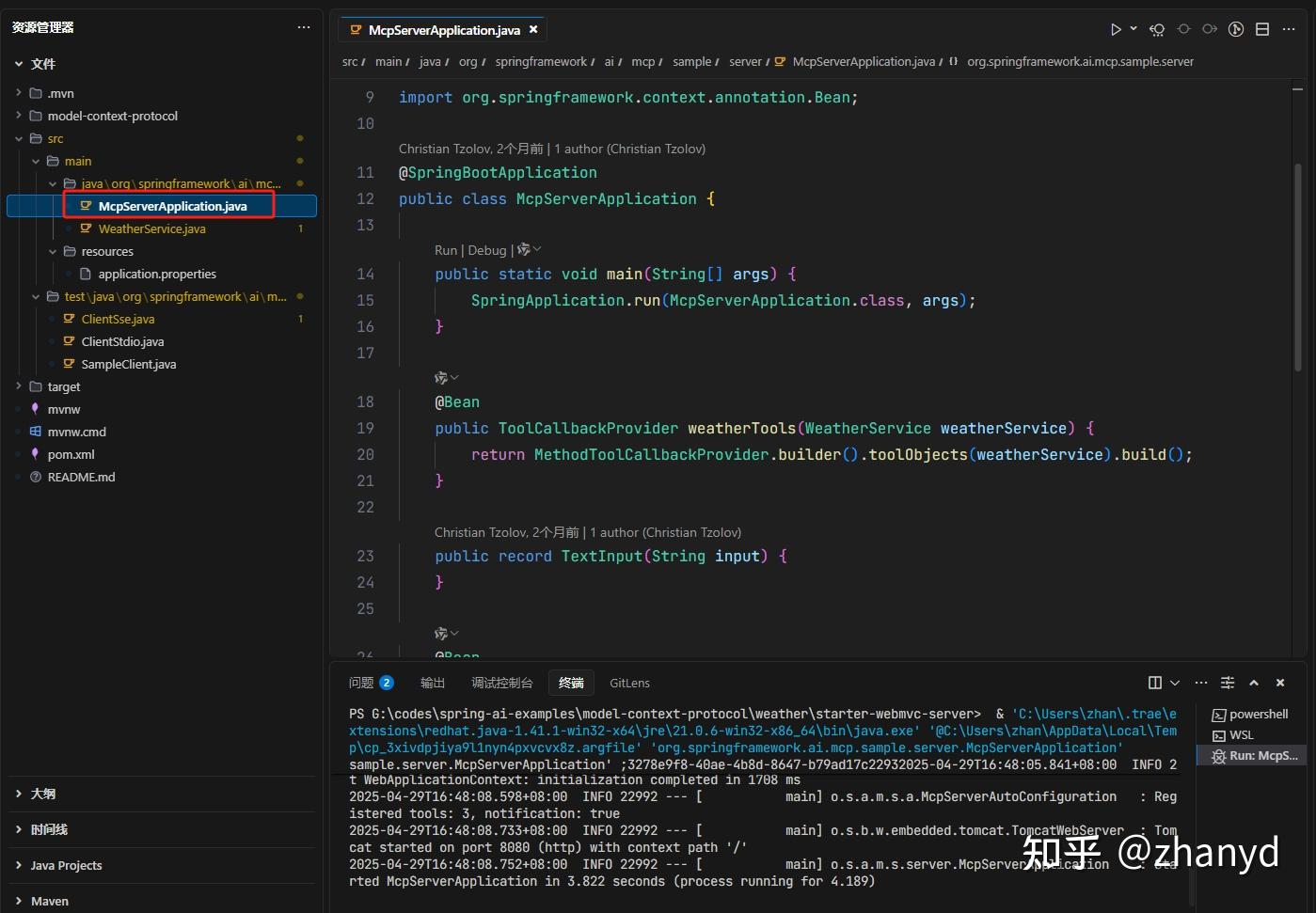Viewport: 1316px width, 913px height.
Task: Open the 问题 problems tab
Action: point(362,684)
